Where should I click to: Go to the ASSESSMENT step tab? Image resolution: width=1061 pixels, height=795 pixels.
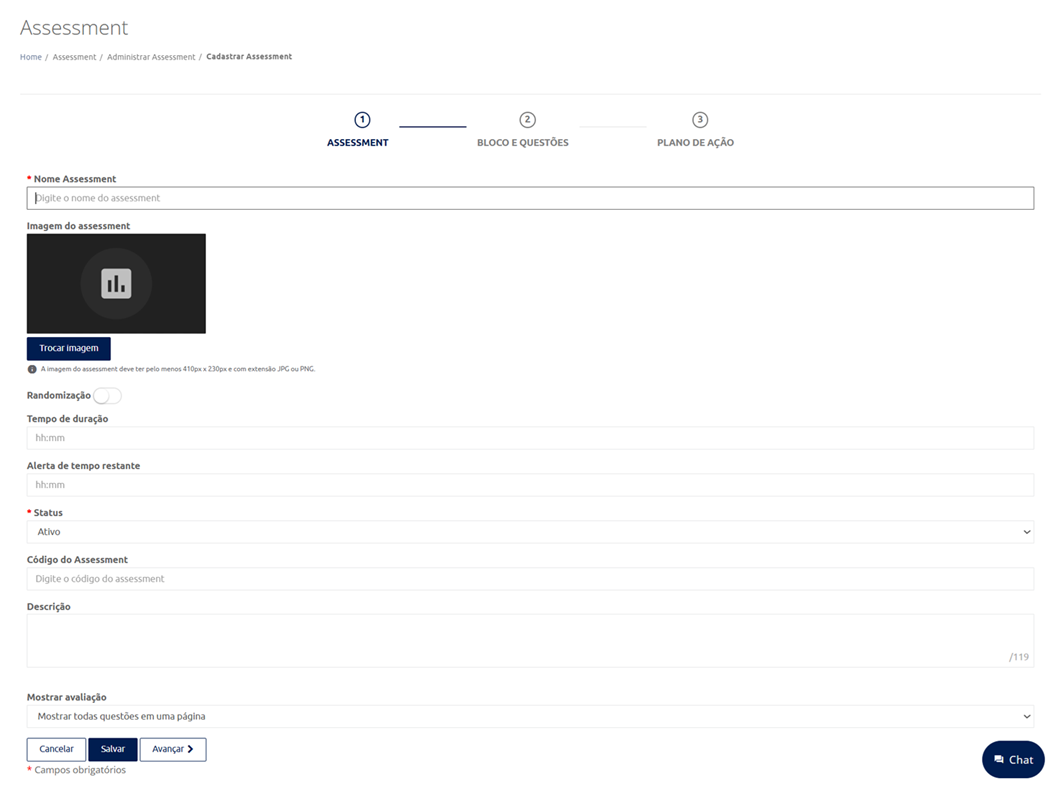[357, 143]
